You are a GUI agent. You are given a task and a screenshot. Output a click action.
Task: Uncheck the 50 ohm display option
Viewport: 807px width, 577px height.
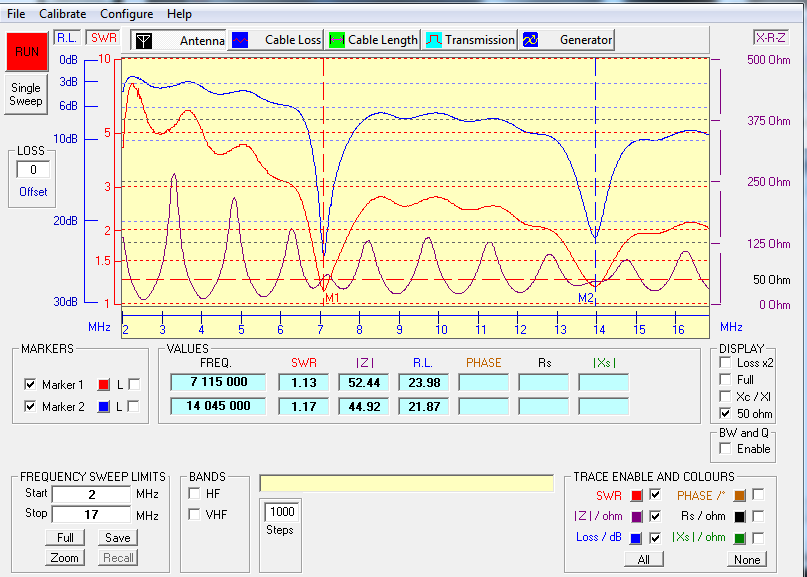click(x=725, y=413)
